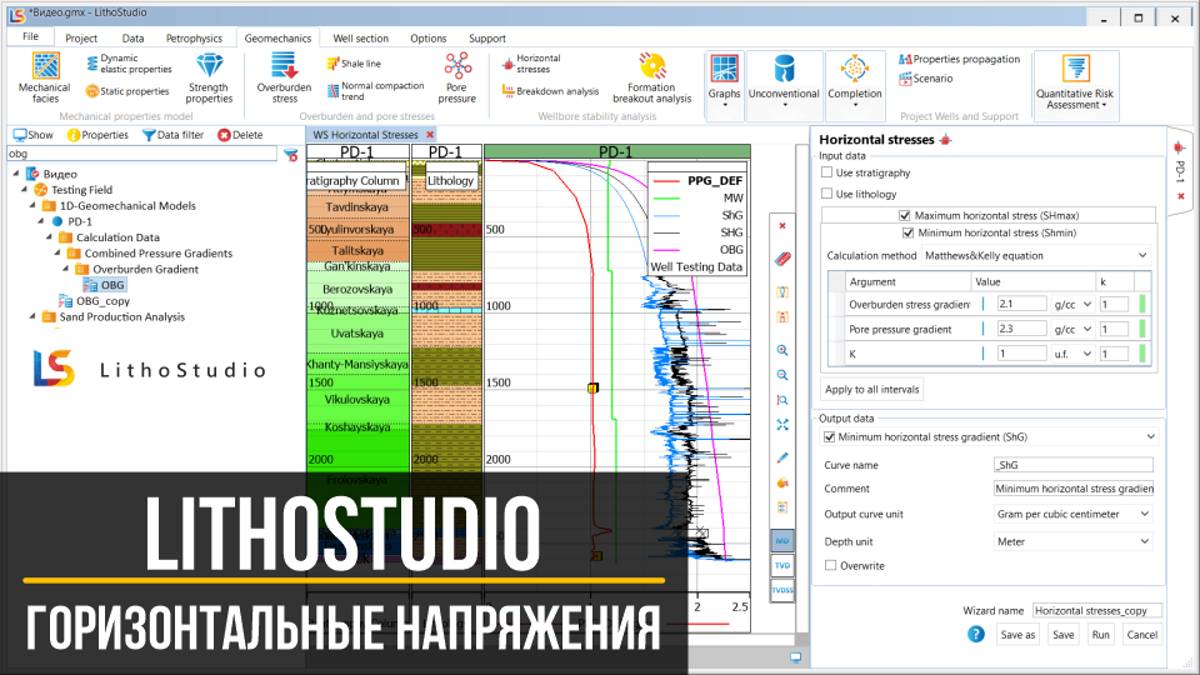This screenshot has height=675, width=1200.
Task: Clear the tree search filter icon
Action: click(x=291, y=155)
